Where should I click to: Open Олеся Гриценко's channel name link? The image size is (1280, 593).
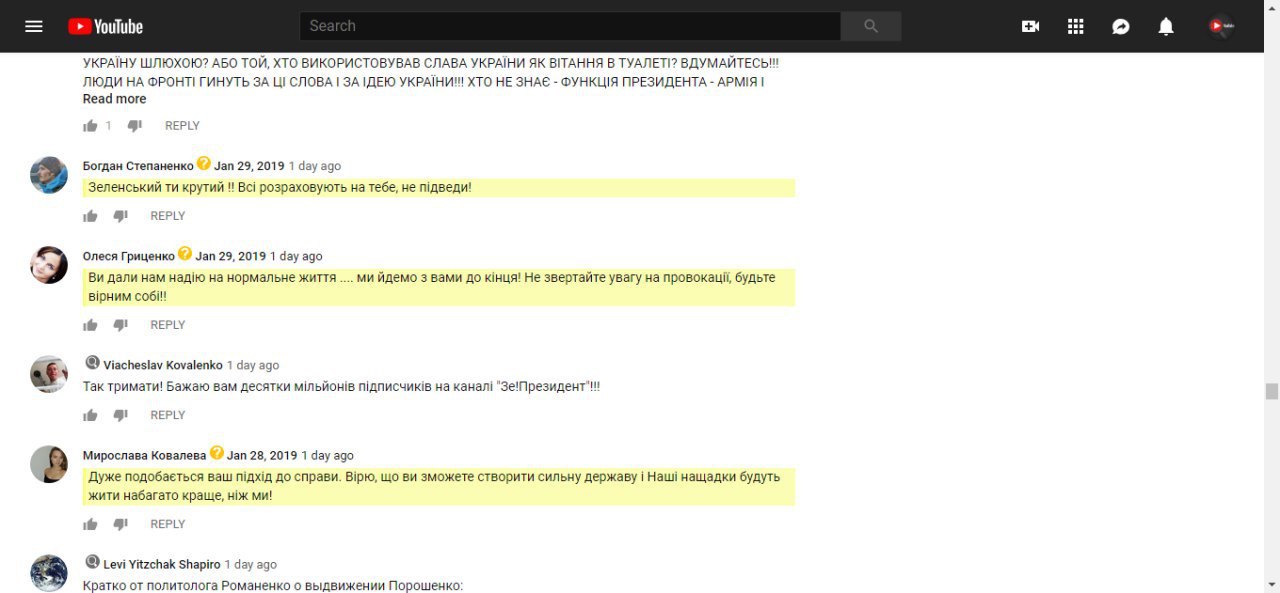coord(129,256)
